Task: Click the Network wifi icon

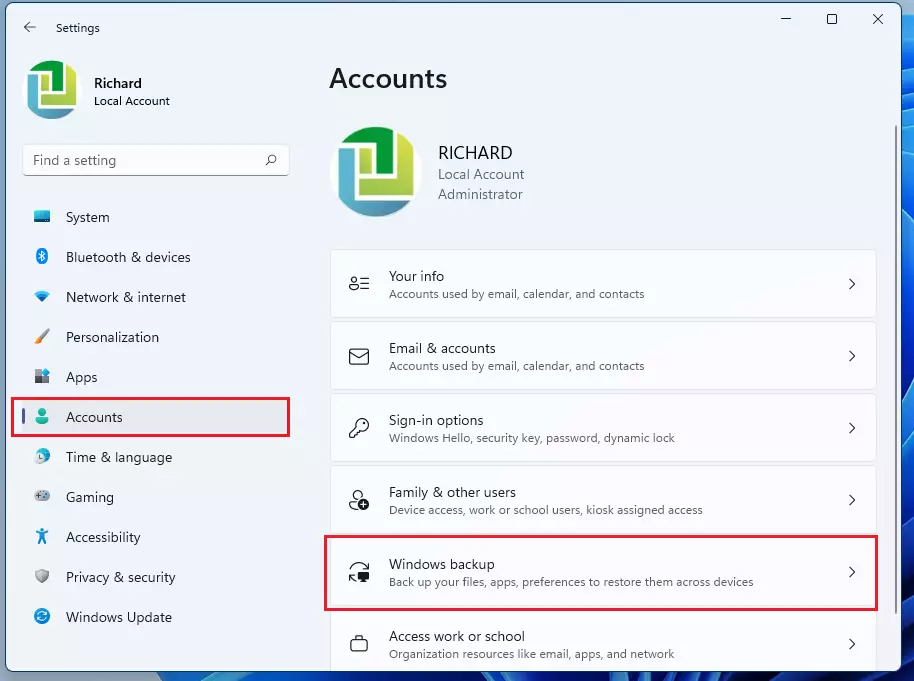Action: [x=42, y=297]
